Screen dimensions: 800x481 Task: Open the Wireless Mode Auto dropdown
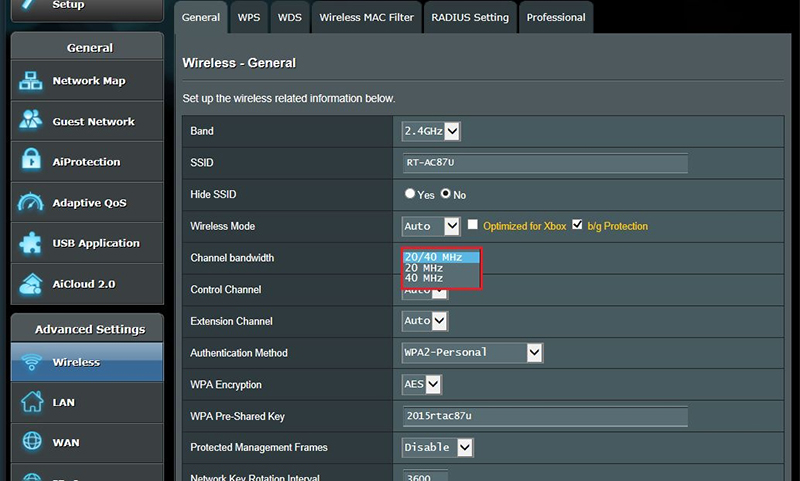pyautogui.click(x=431, y=226)
